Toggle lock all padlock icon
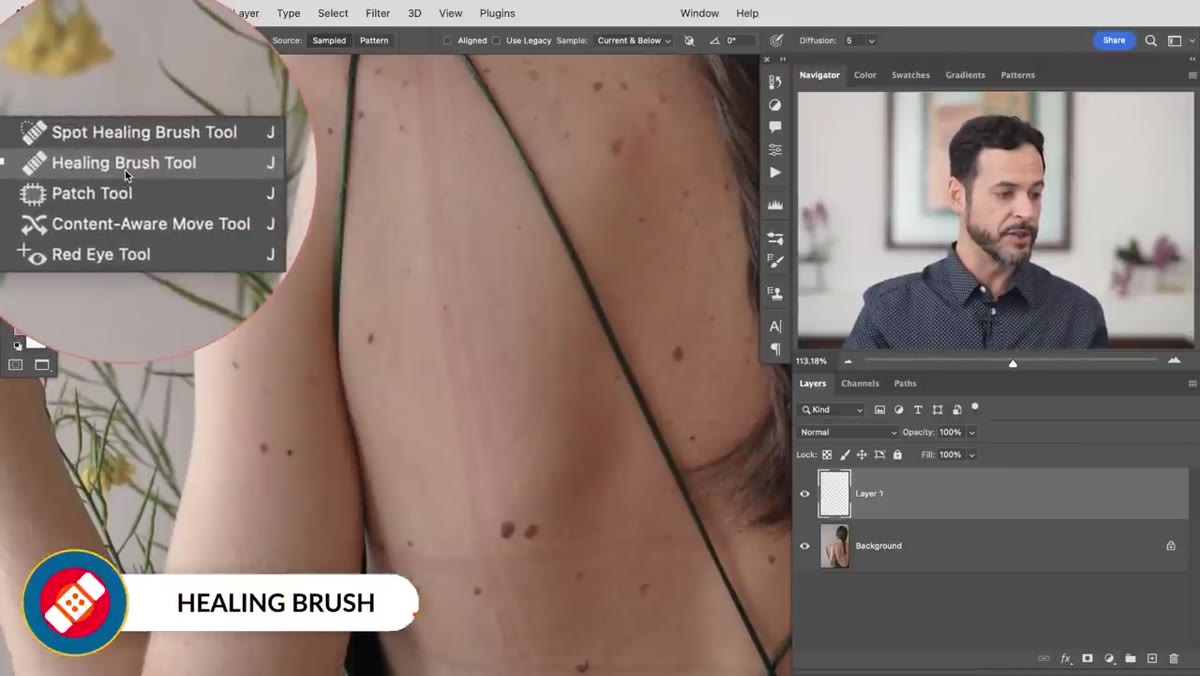 coord(897,455)
